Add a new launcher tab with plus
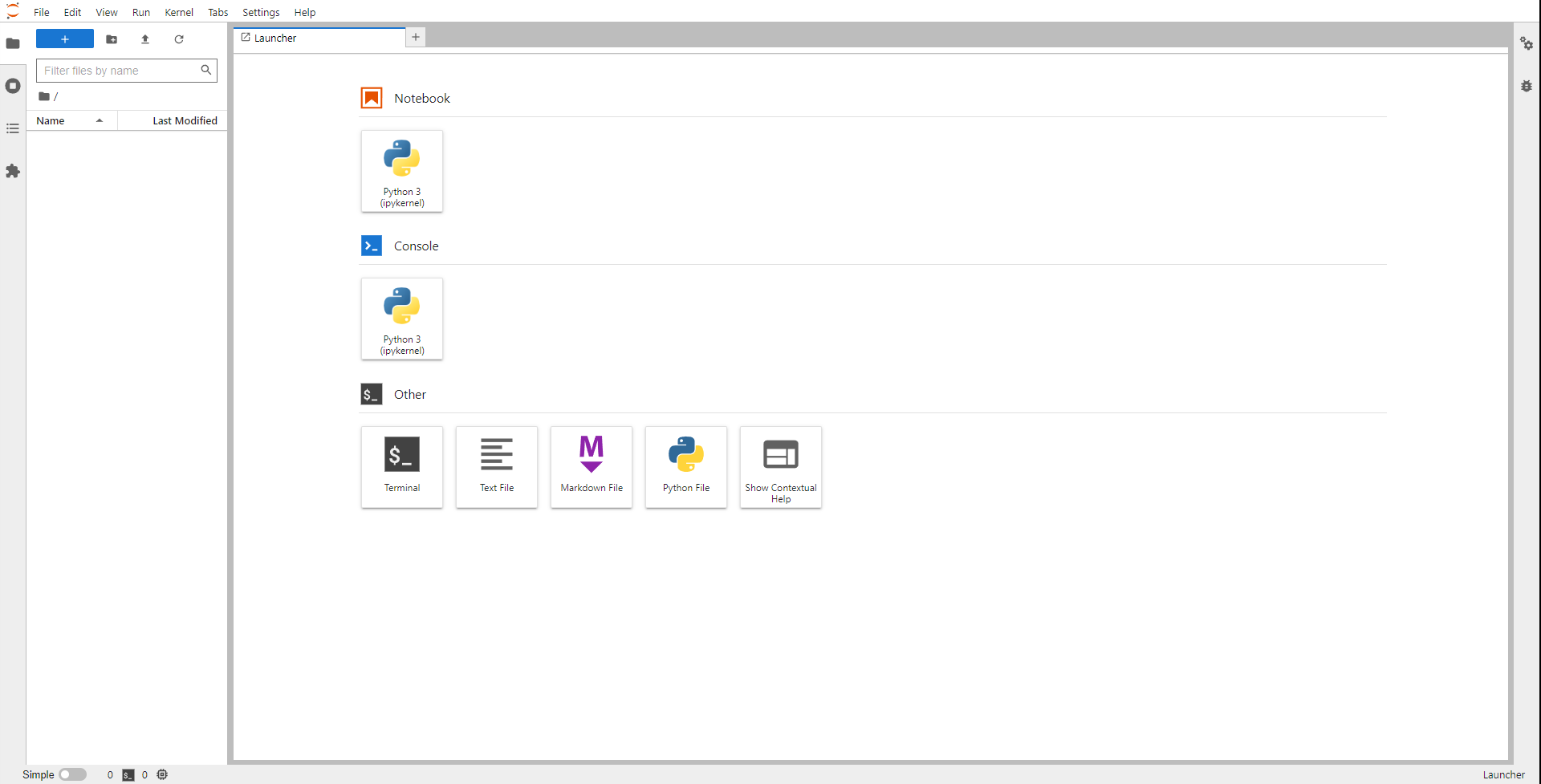 pyautogui.click(x=416, y=37)
